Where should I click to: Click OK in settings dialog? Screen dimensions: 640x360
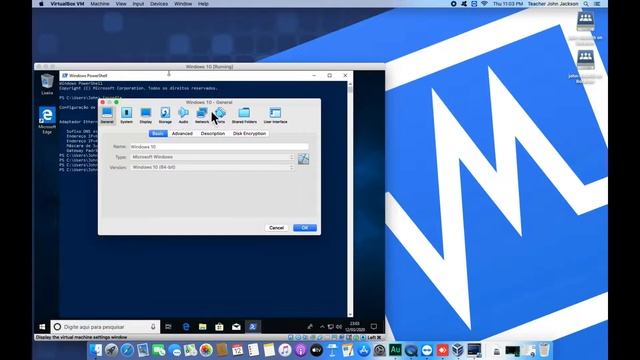point(305,228)
